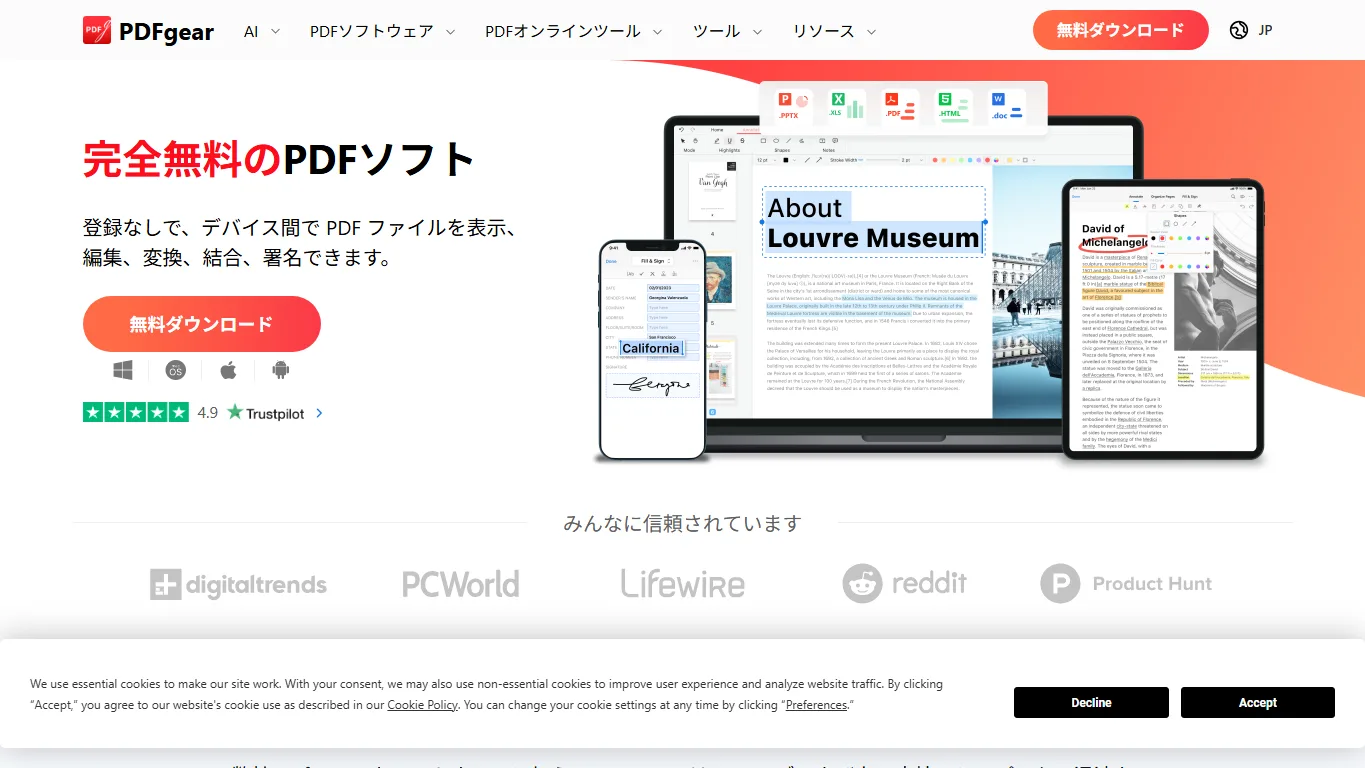Click the PDFgear logo in the header
The width and height of the screenshot is (1365, 768).
click(x=148, y=31)
